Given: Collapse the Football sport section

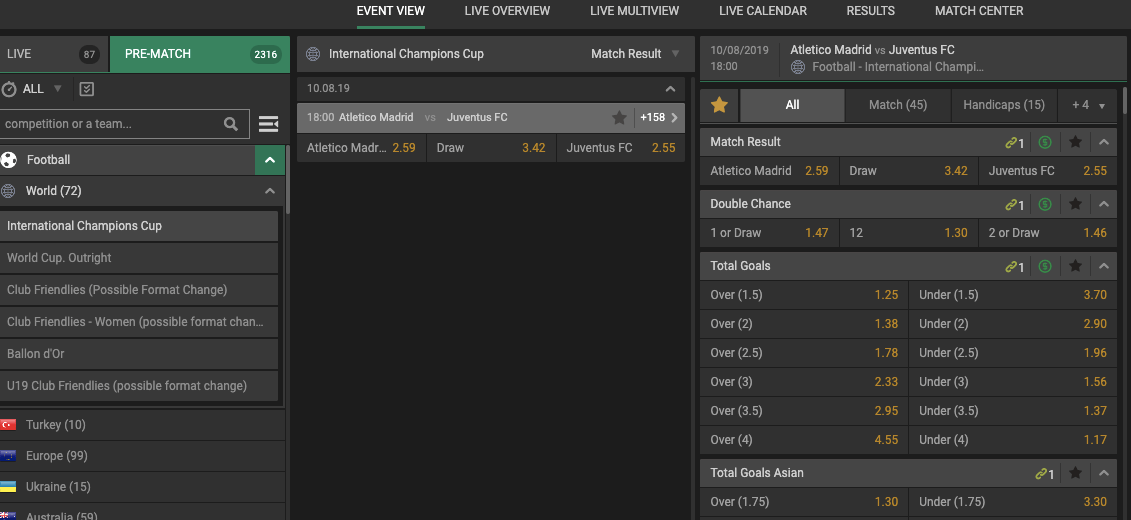Looking at the screenshot, I should click(270, 160).
